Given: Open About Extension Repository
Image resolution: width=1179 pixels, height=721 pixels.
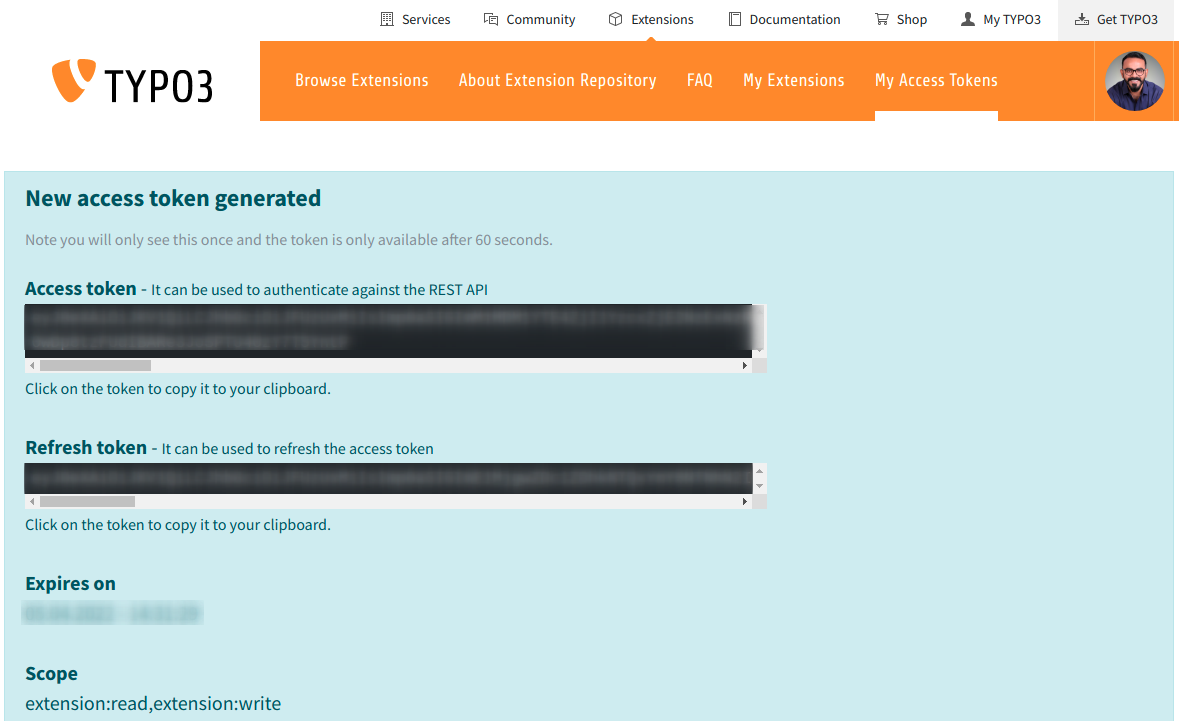Looking at the screenshot, I should click(x=557, y=80).
